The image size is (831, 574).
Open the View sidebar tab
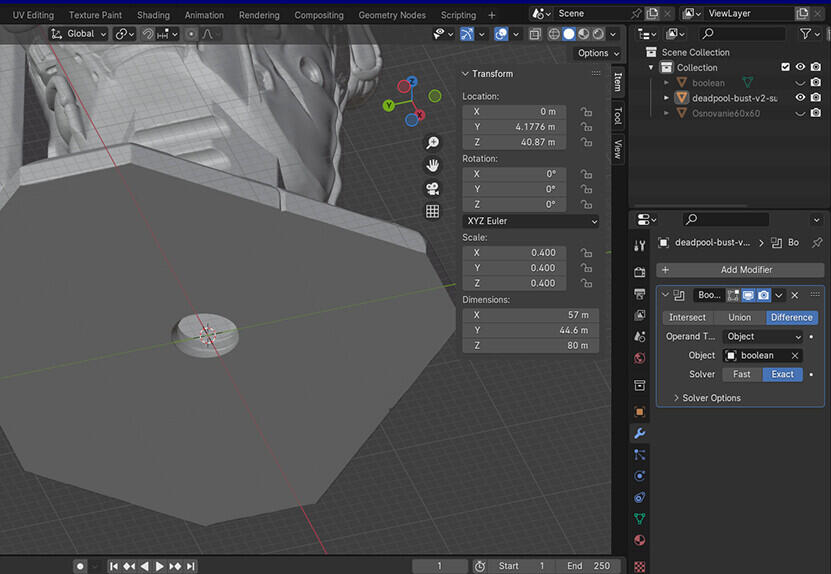(x=618, y=149)
